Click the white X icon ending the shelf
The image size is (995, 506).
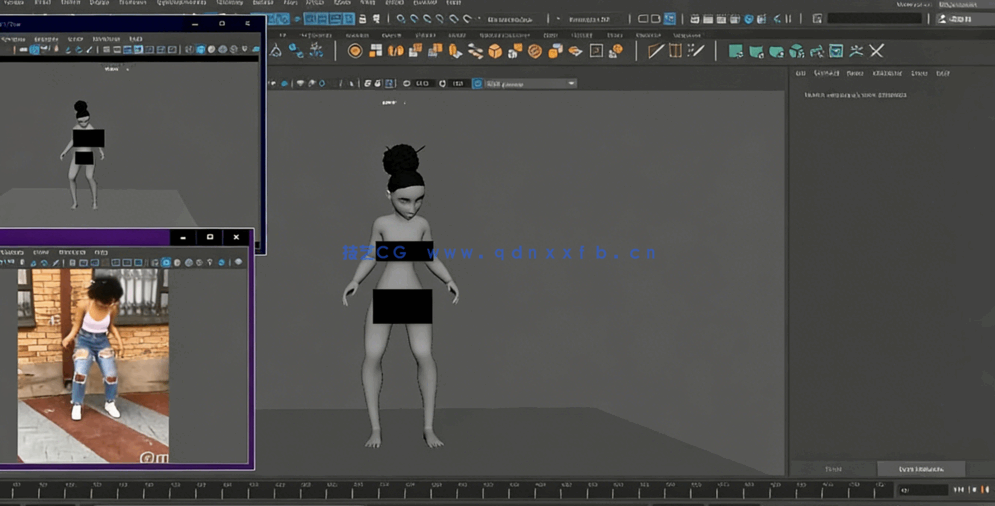[x=876, y=51]
